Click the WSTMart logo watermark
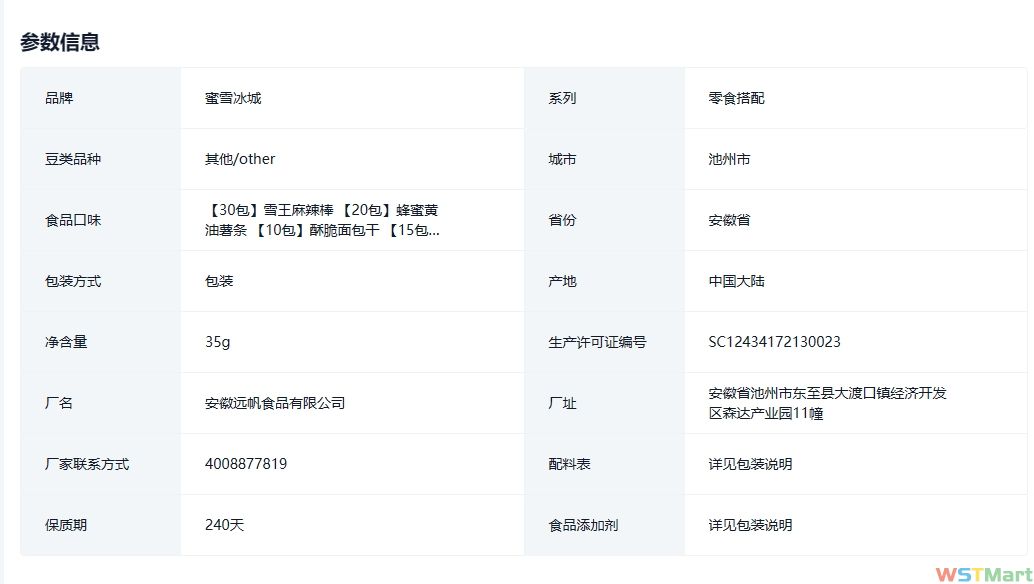Viewport: 1034px width, 584px height. (x=983, y=574)
